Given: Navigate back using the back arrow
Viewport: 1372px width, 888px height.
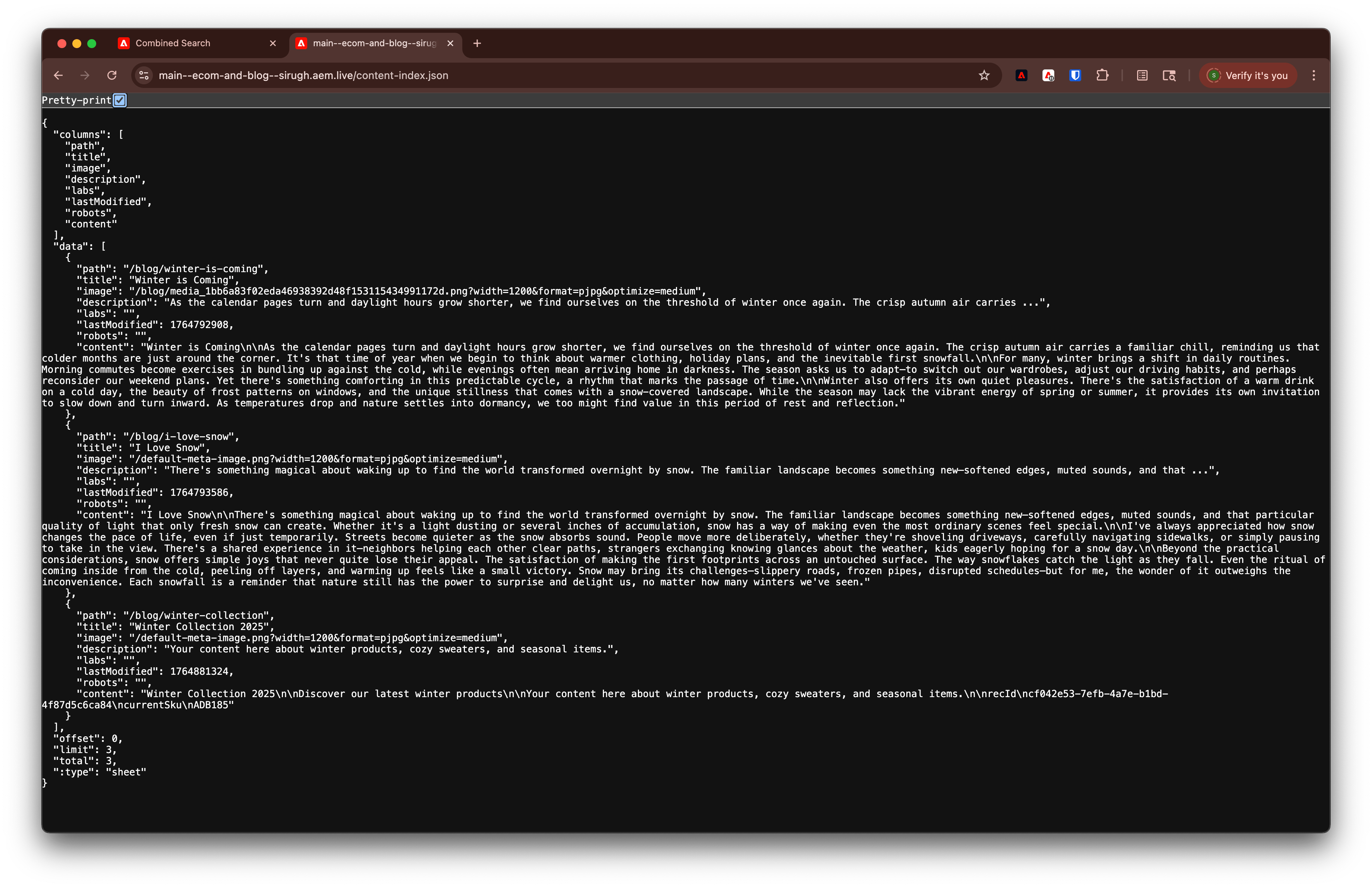Looking at the screenshot, I should pyautogui.click(x=58, y=75).
